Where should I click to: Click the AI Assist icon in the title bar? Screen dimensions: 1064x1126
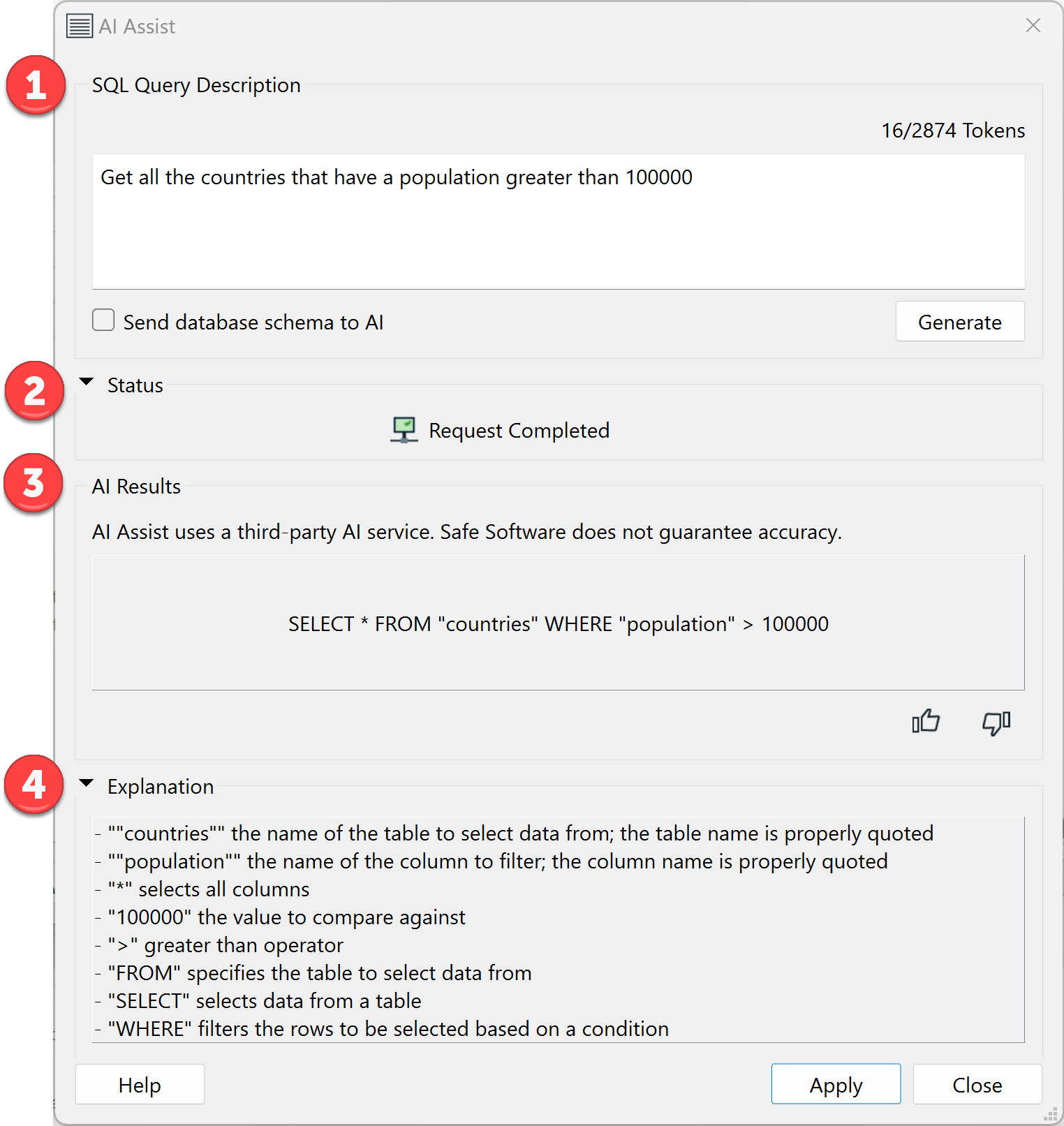(x=78, y=25)
